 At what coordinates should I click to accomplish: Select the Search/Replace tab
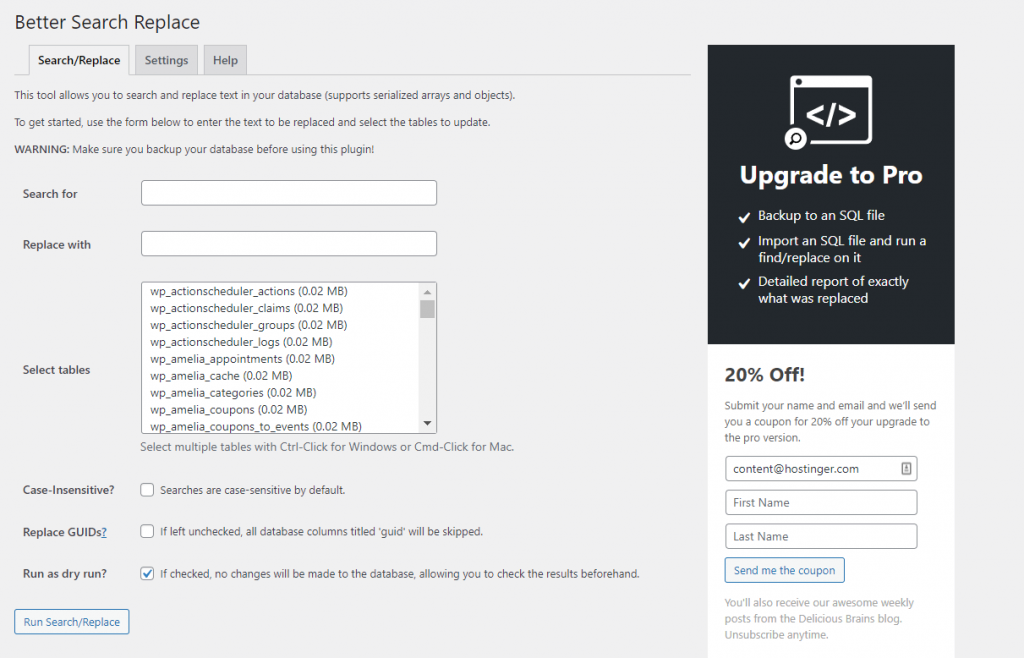[78, 60]
